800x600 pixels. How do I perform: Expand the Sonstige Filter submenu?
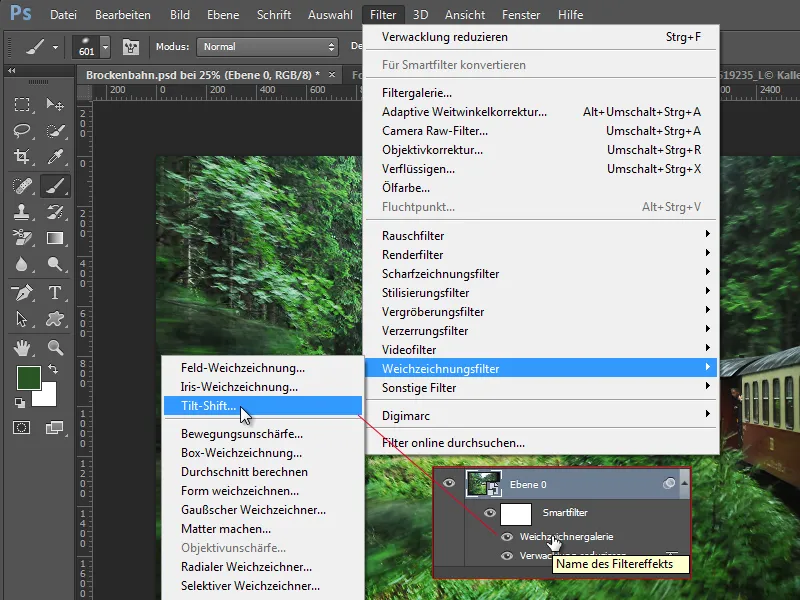(541, 388)
